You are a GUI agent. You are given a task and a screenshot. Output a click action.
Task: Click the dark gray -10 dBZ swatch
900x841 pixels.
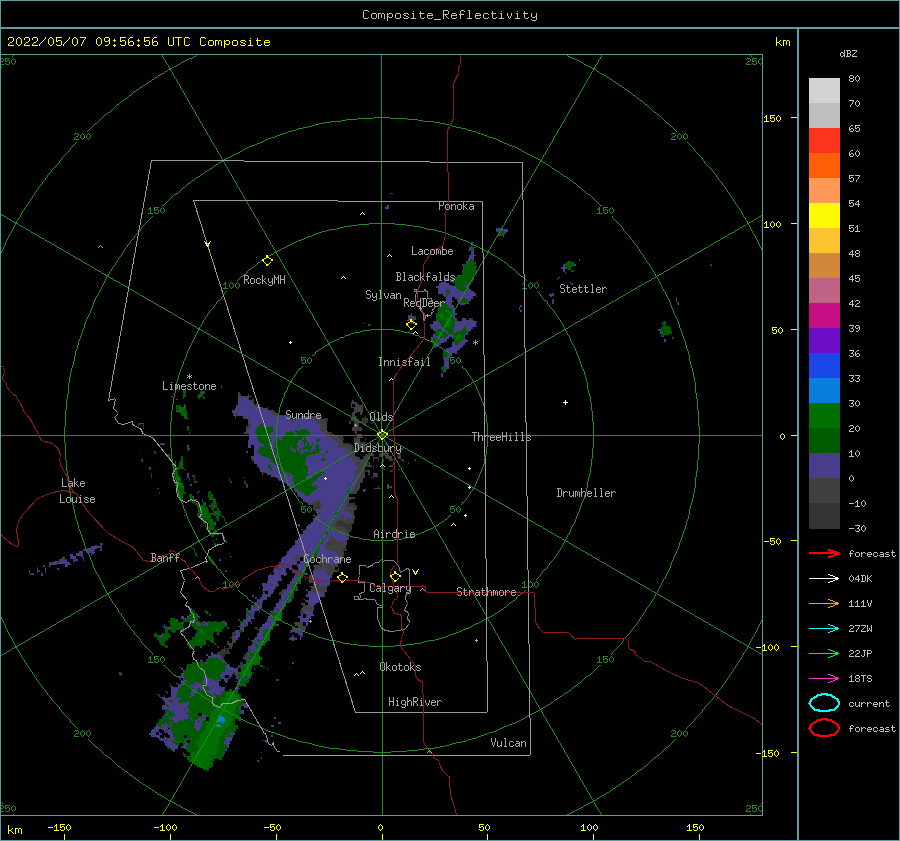[x=824, y=516]
